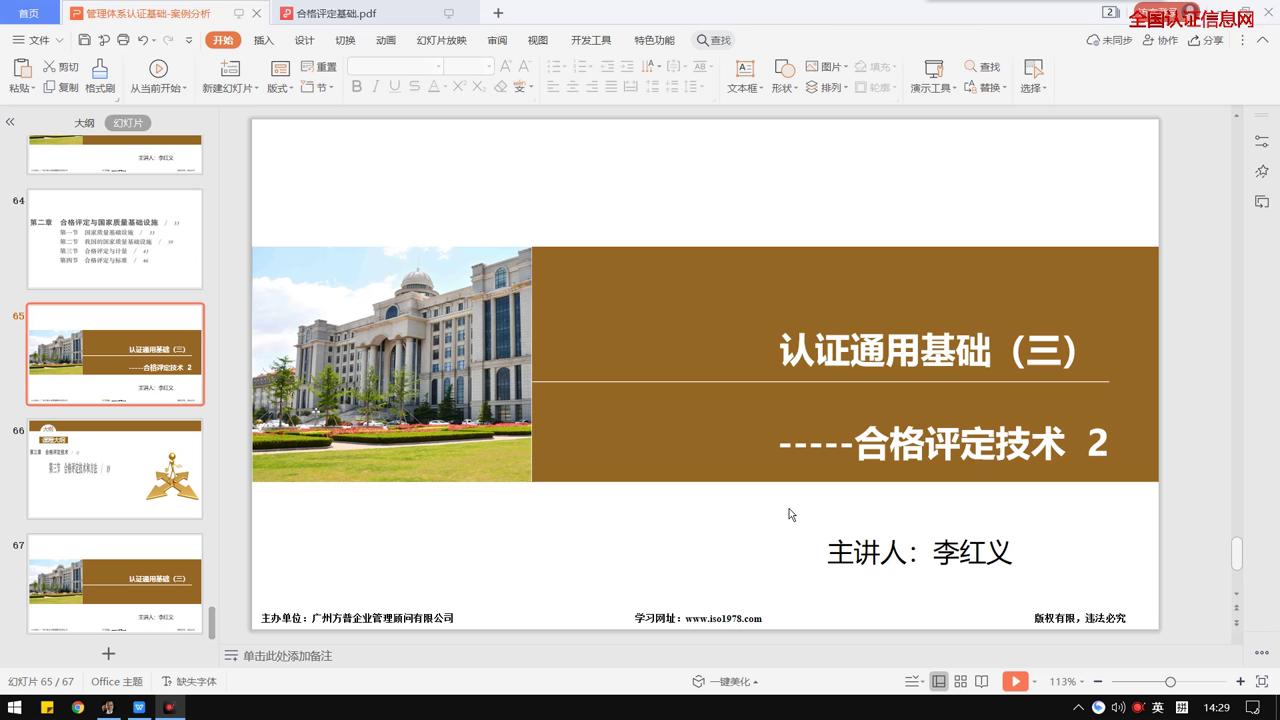This screenshot has height=720, width=1280.
Task: Open the 设计 design tab
Action: (x=304, y=40)
